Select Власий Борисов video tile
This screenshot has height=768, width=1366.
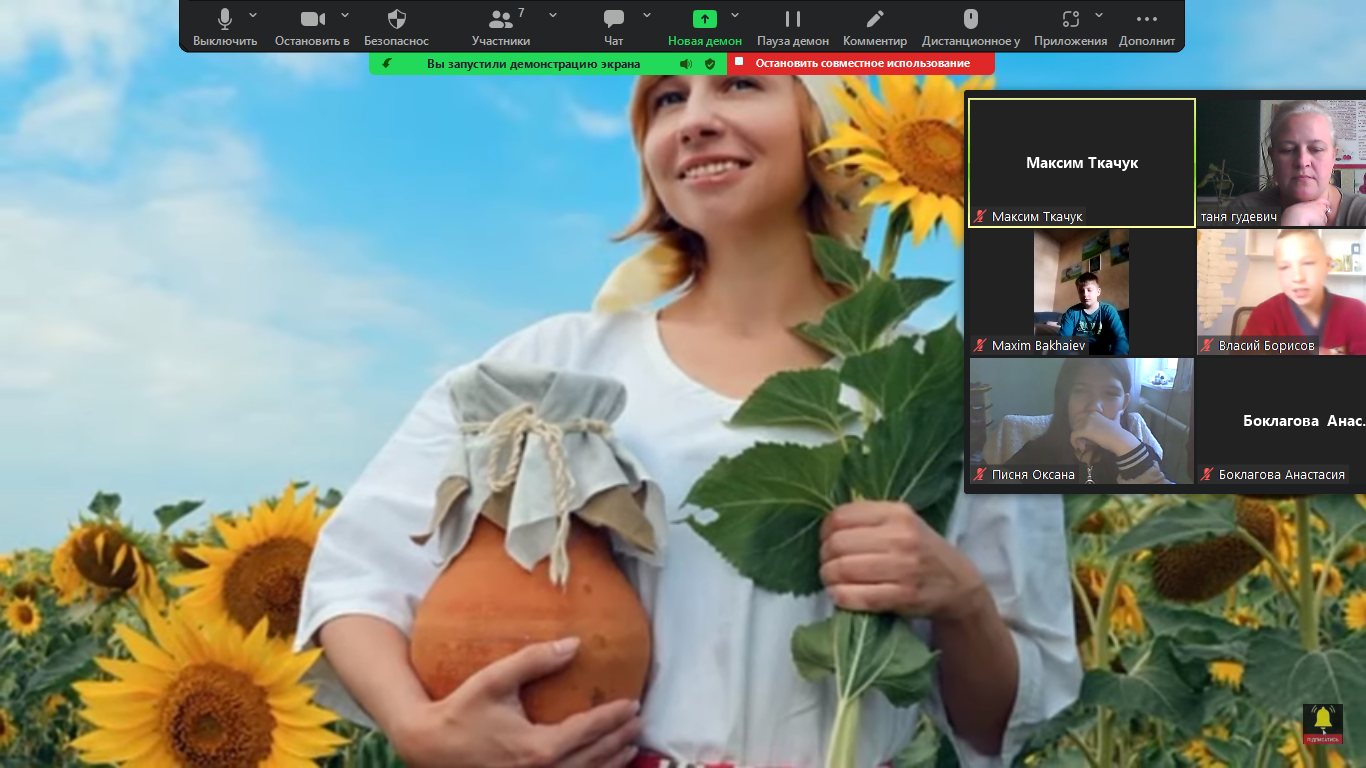[1281, 292]
